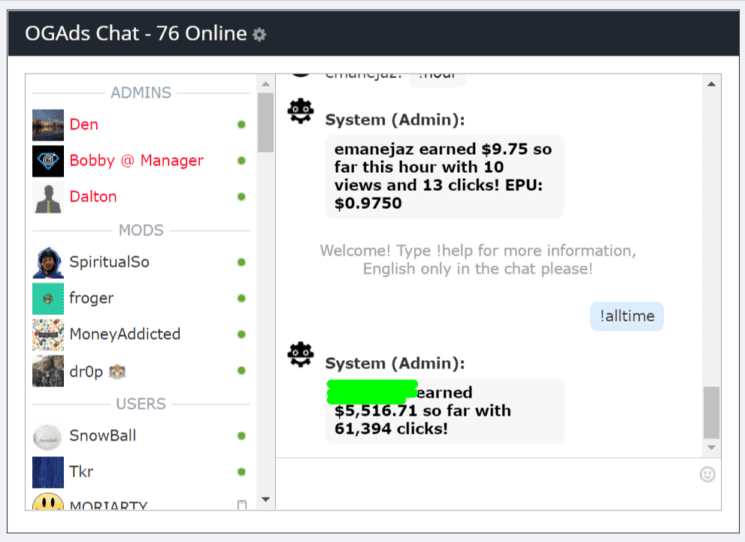Select user SnowBall
This screenshot has height=542, width=745.
pos(141,436)
